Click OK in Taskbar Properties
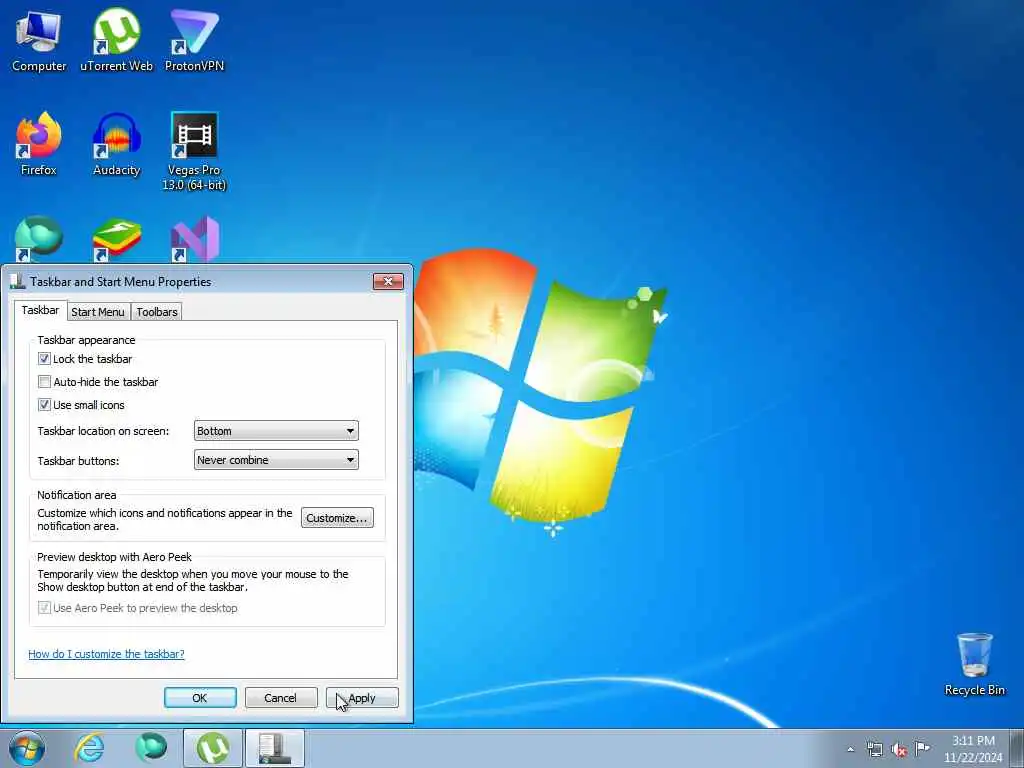The image size is (1024, 768). (200, 697)
